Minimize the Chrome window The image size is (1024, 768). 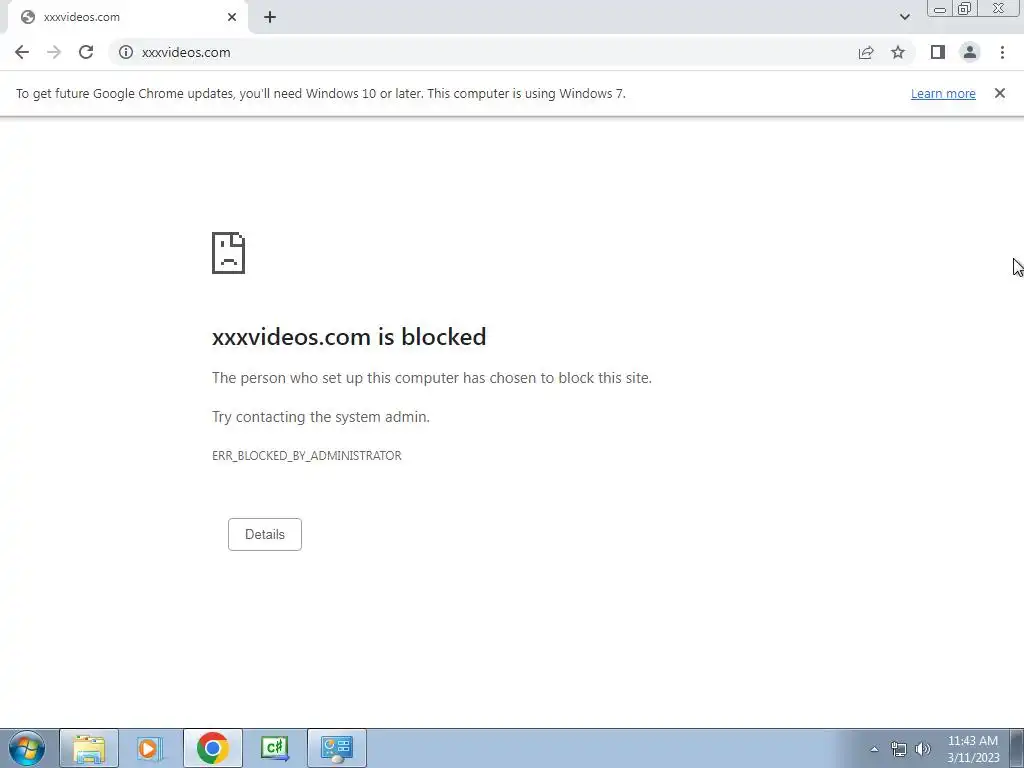tap(940, 9)
